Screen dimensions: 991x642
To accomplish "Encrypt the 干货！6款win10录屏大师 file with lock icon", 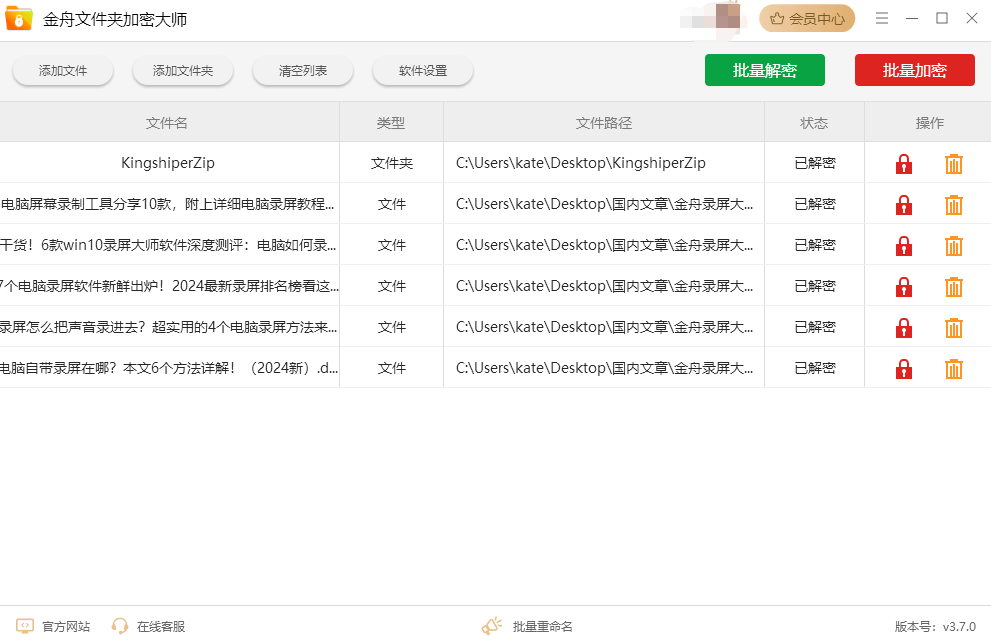I will [904, 246].
